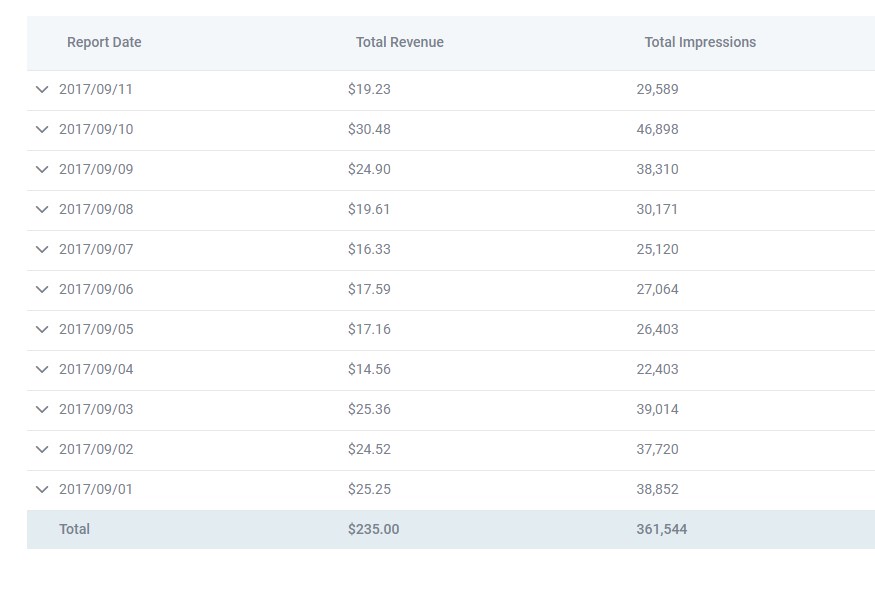875x589 pixels.
Task: Click the 361,544 total impressions value
Action: [661, 529]
